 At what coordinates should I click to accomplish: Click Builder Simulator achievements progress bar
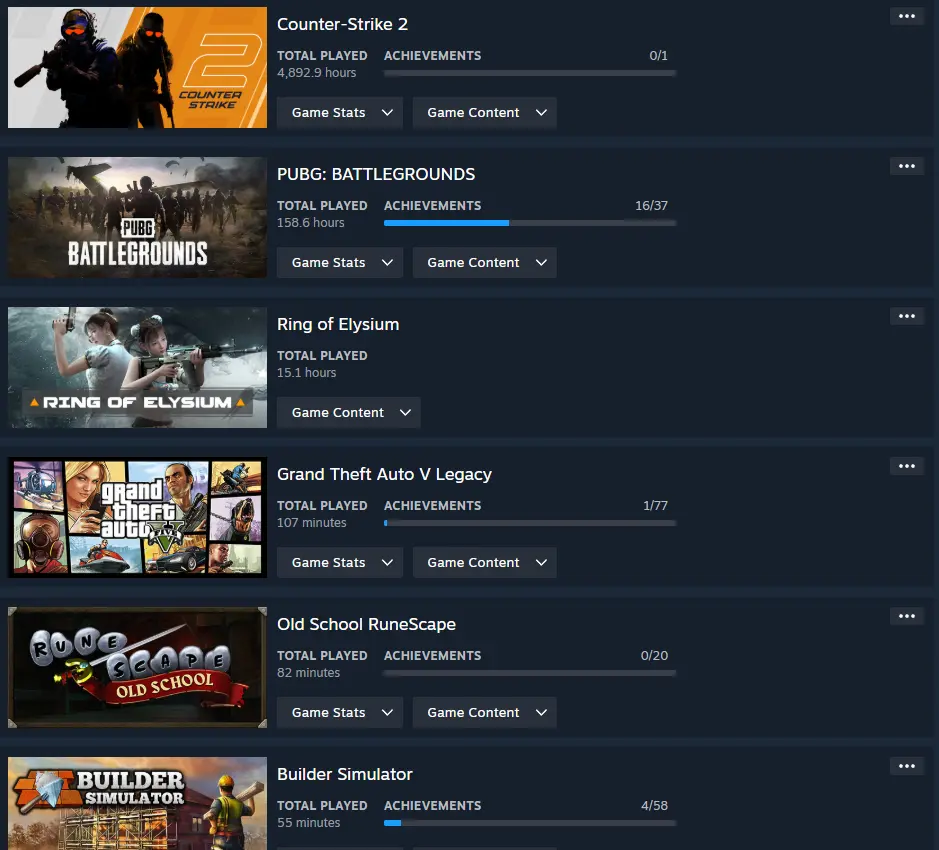(530, 823)
